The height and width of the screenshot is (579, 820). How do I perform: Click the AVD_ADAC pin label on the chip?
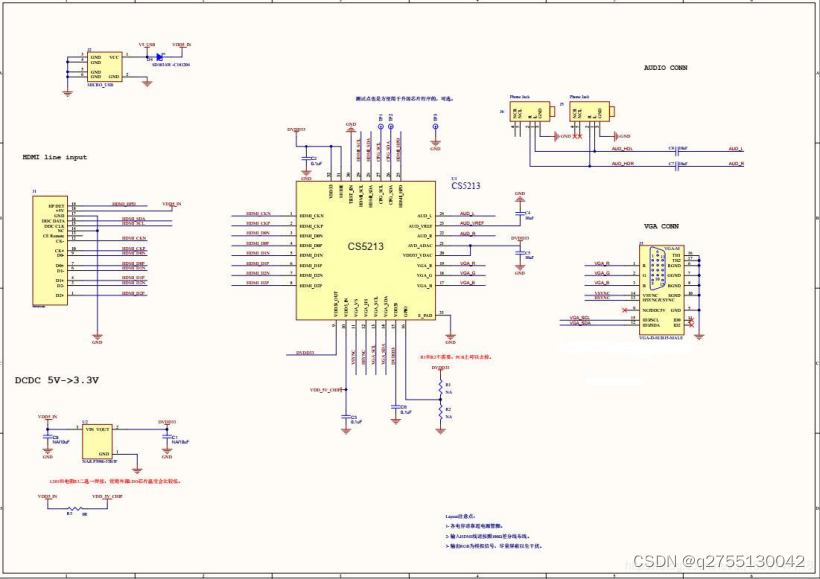click(x=420, y=245)
